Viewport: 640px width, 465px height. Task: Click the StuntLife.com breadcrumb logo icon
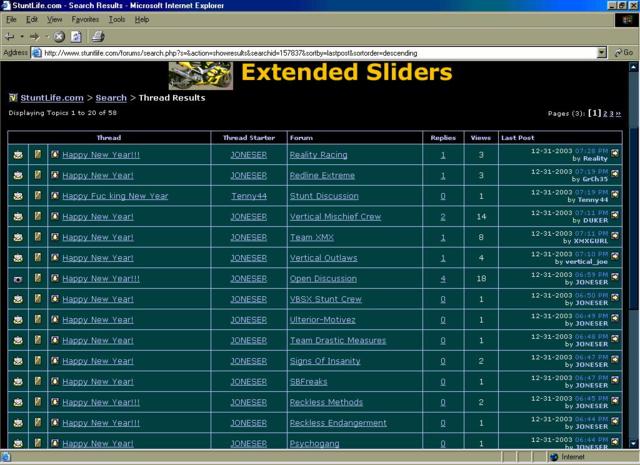point(13,98)
